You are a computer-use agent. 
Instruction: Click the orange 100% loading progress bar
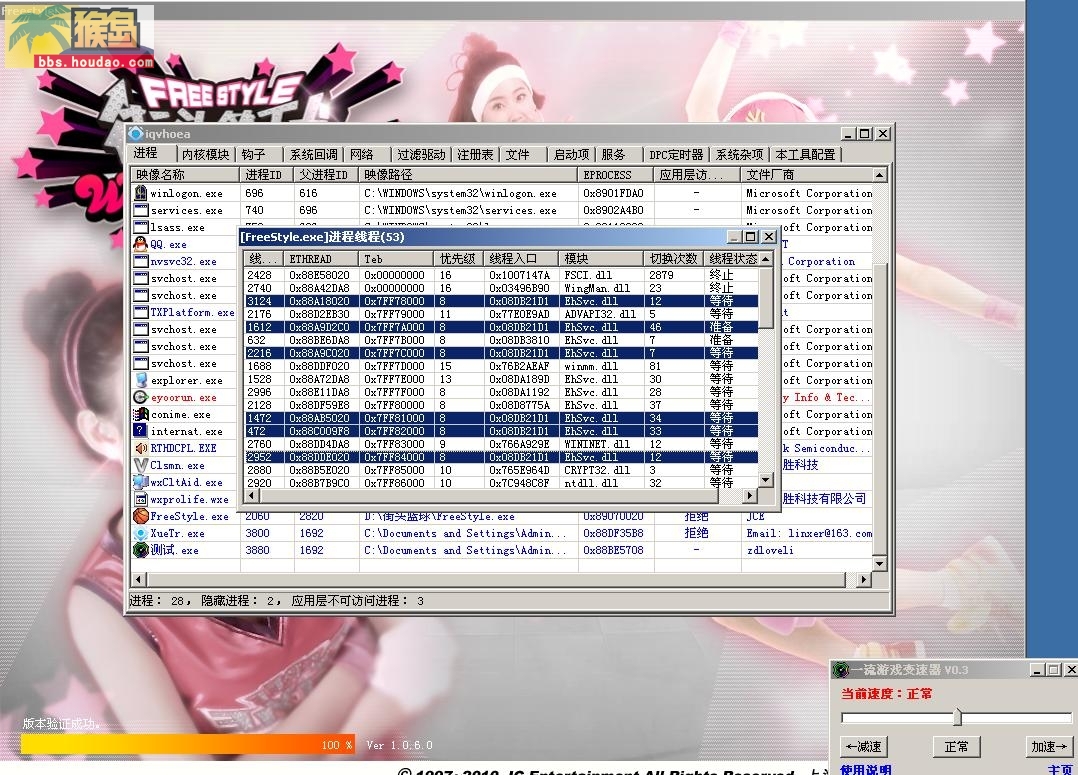pos(188,744)
